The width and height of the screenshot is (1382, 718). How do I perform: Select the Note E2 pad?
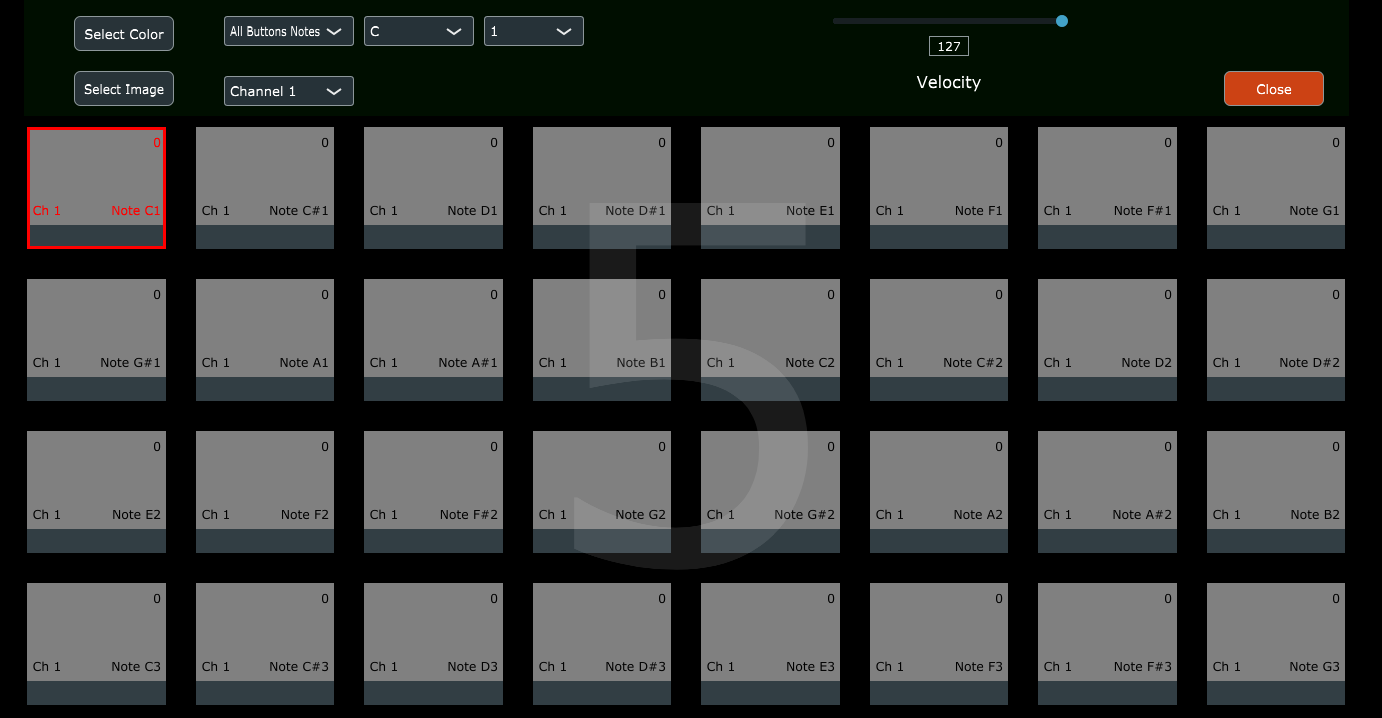click(96, 492)
